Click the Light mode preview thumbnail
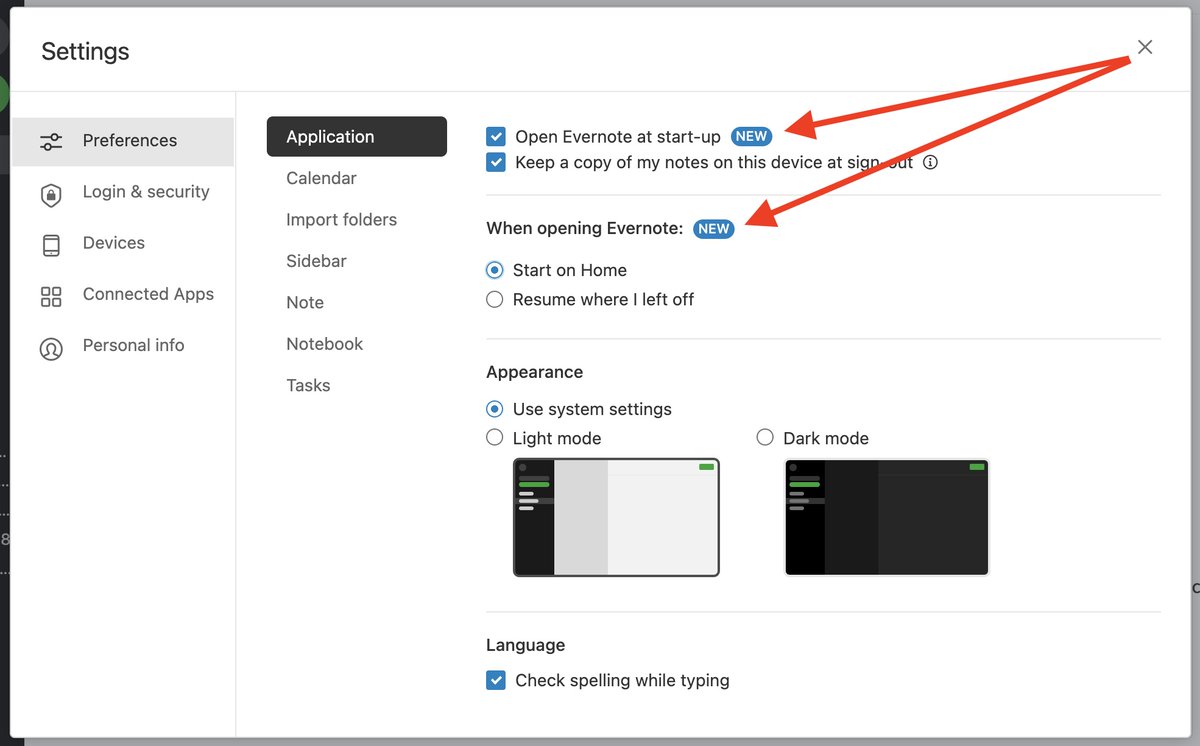 616,518
